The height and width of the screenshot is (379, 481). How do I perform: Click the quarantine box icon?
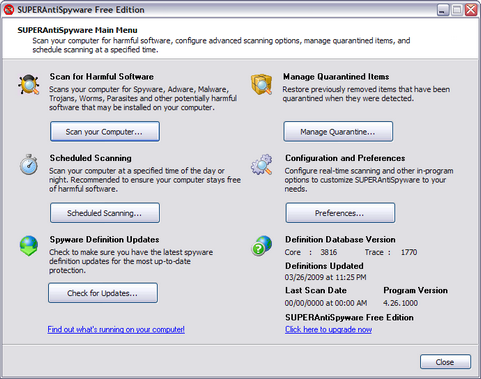[x=262, y=84]
